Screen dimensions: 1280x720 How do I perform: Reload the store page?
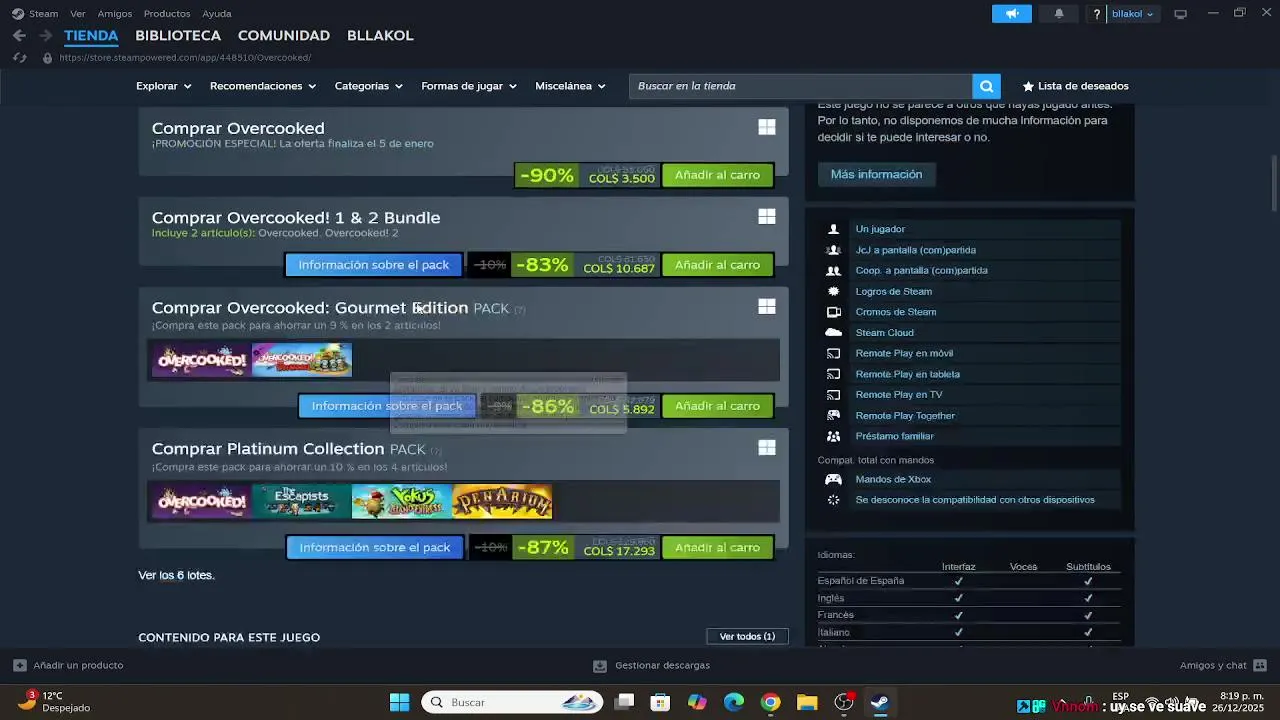point(19,57)
